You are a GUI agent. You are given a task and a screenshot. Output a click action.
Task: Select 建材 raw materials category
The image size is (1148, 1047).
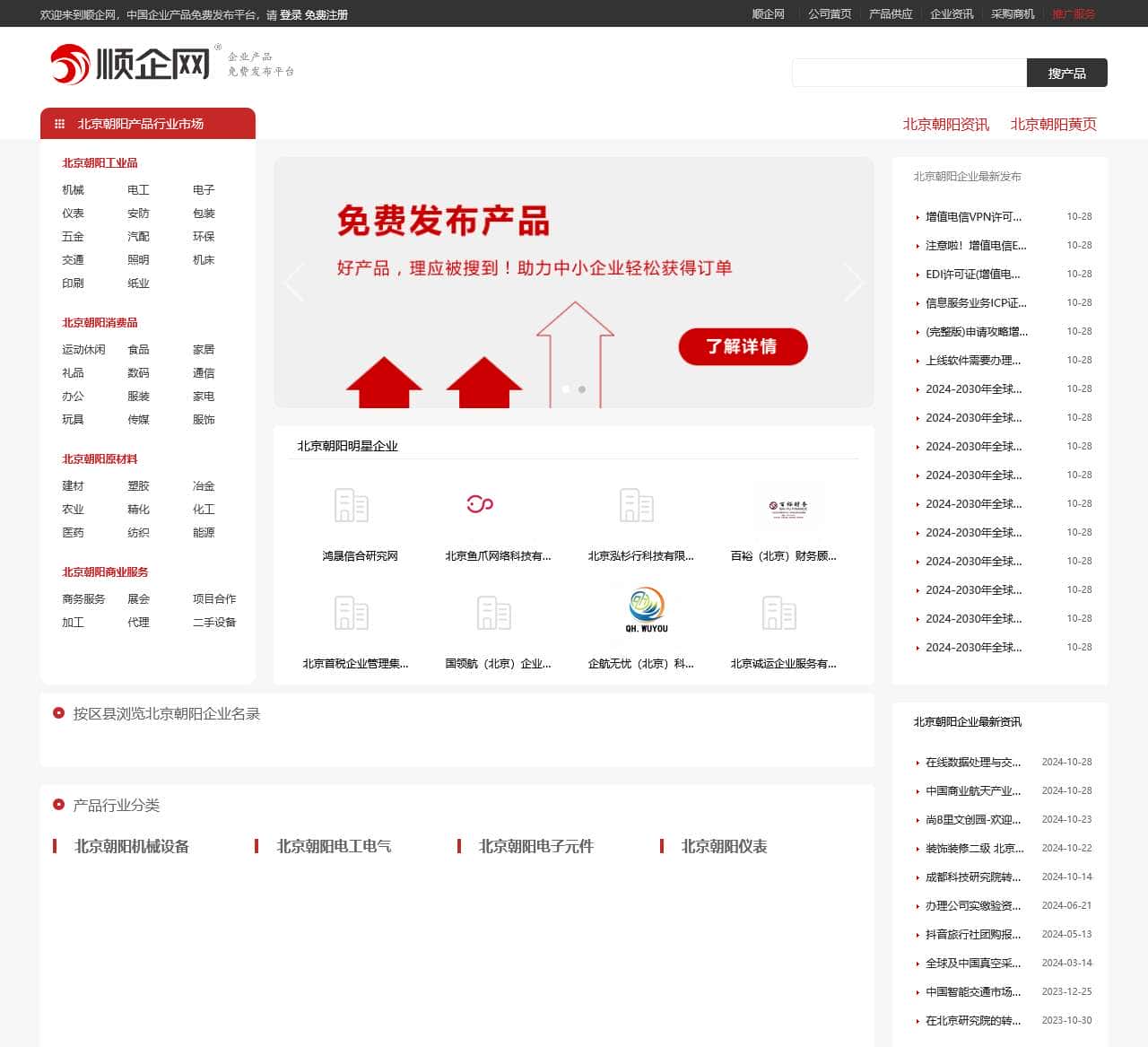[73, 486]
